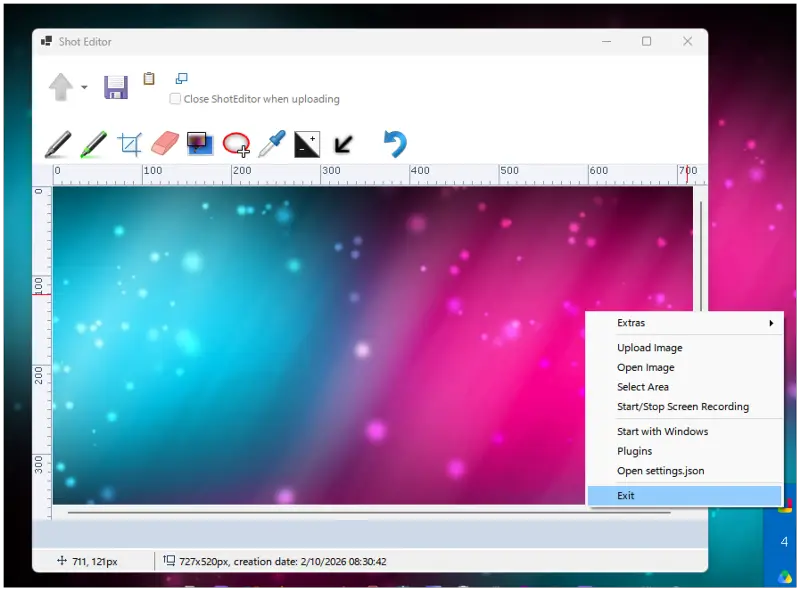
Task: Click Exit in the context menu
Action: [x=684, y=496]
